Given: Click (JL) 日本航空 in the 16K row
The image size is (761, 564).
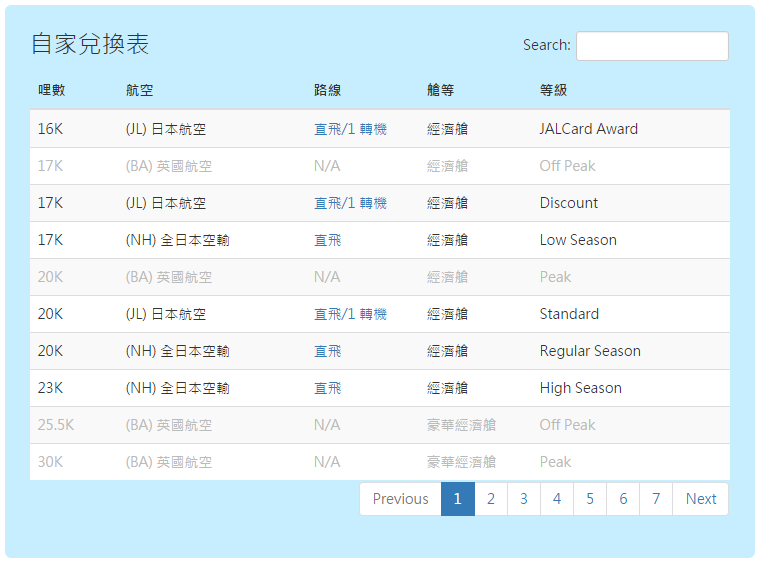Looking at the screenshot, I should [x=165, y=129].
